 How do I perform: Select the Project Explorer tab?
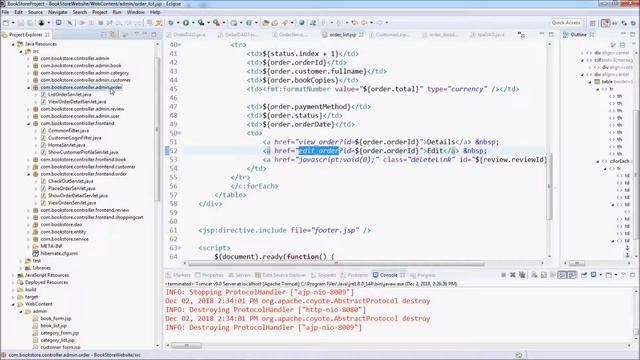26,35
